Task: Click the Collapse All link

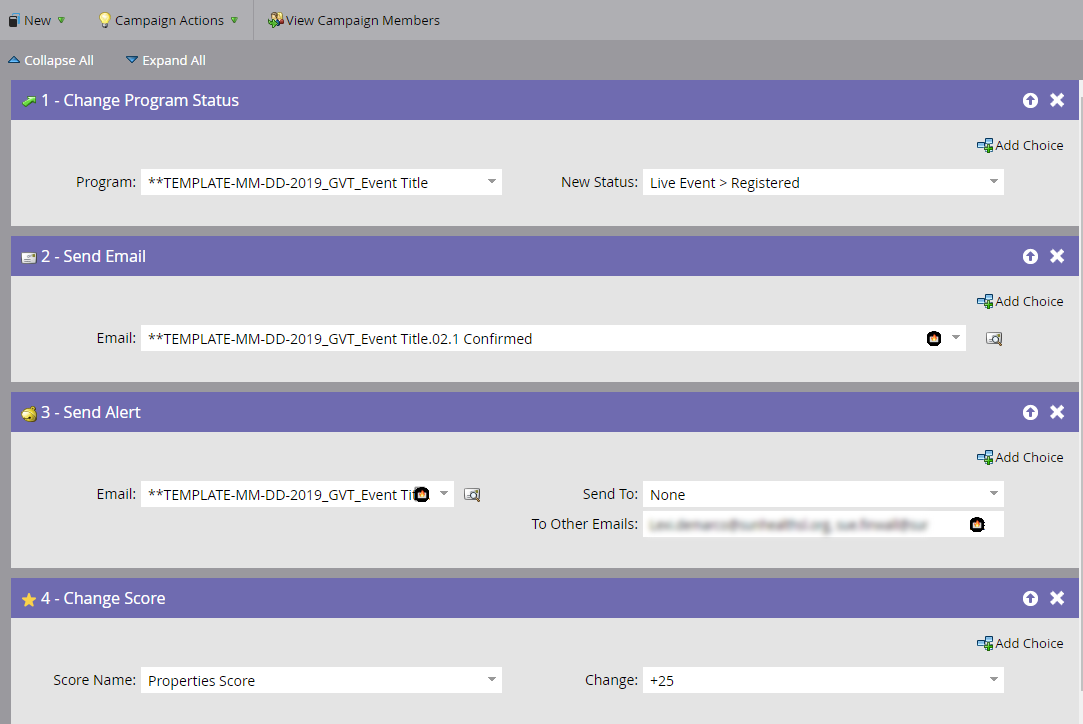Action: click(50, 60)
